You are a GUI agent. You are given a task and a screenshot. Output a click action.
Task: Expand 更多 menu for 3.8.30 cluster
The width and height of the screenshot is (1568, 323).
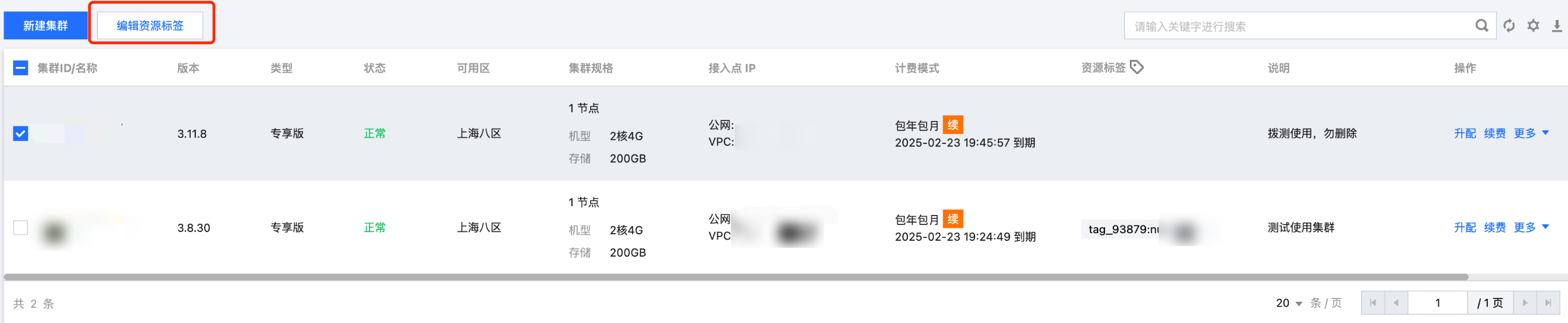coord(1531,227)
